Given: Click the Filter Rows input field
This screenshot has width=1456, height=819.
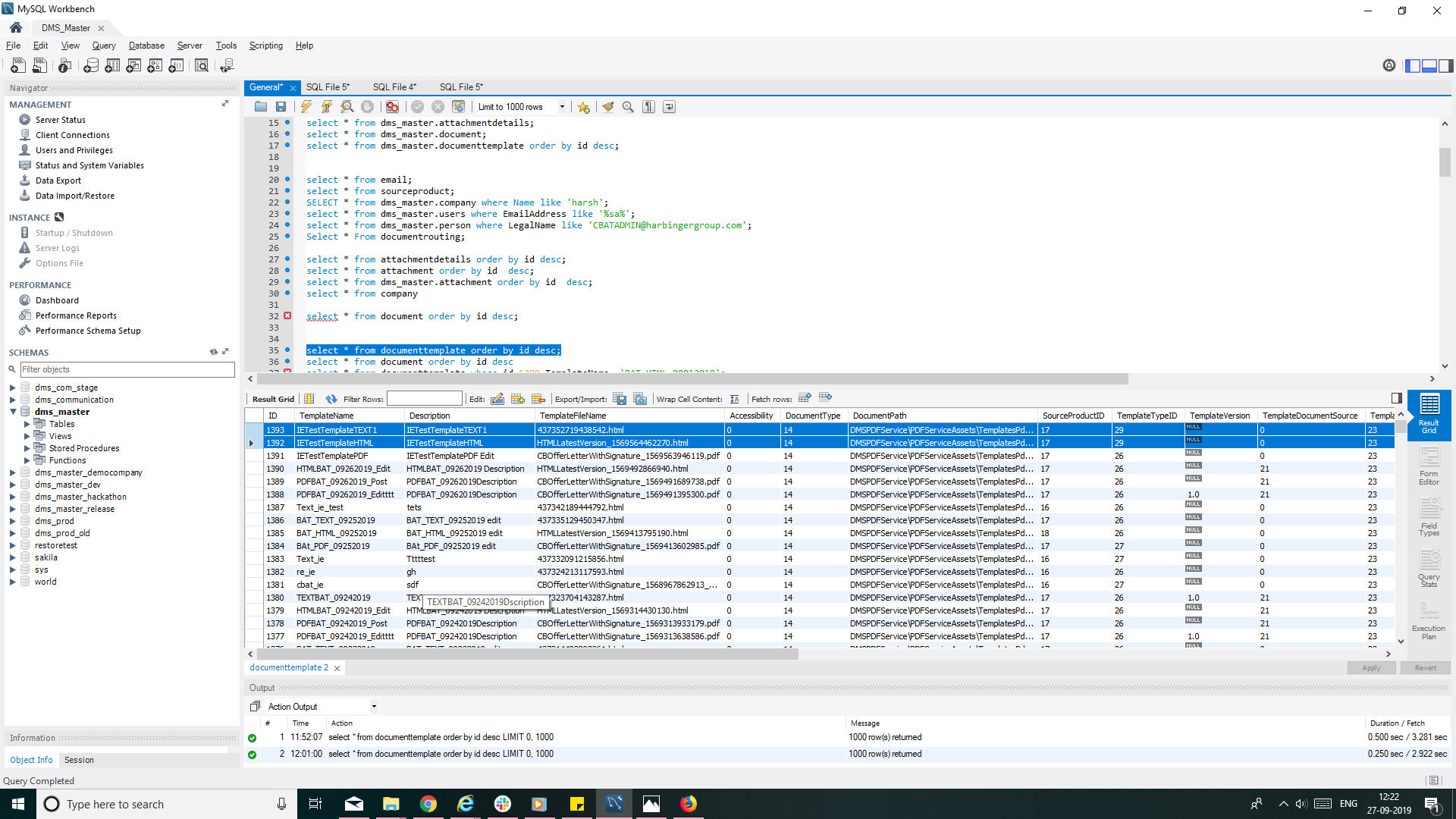Looking at the screenshot, I should click(x=425, y=399).
